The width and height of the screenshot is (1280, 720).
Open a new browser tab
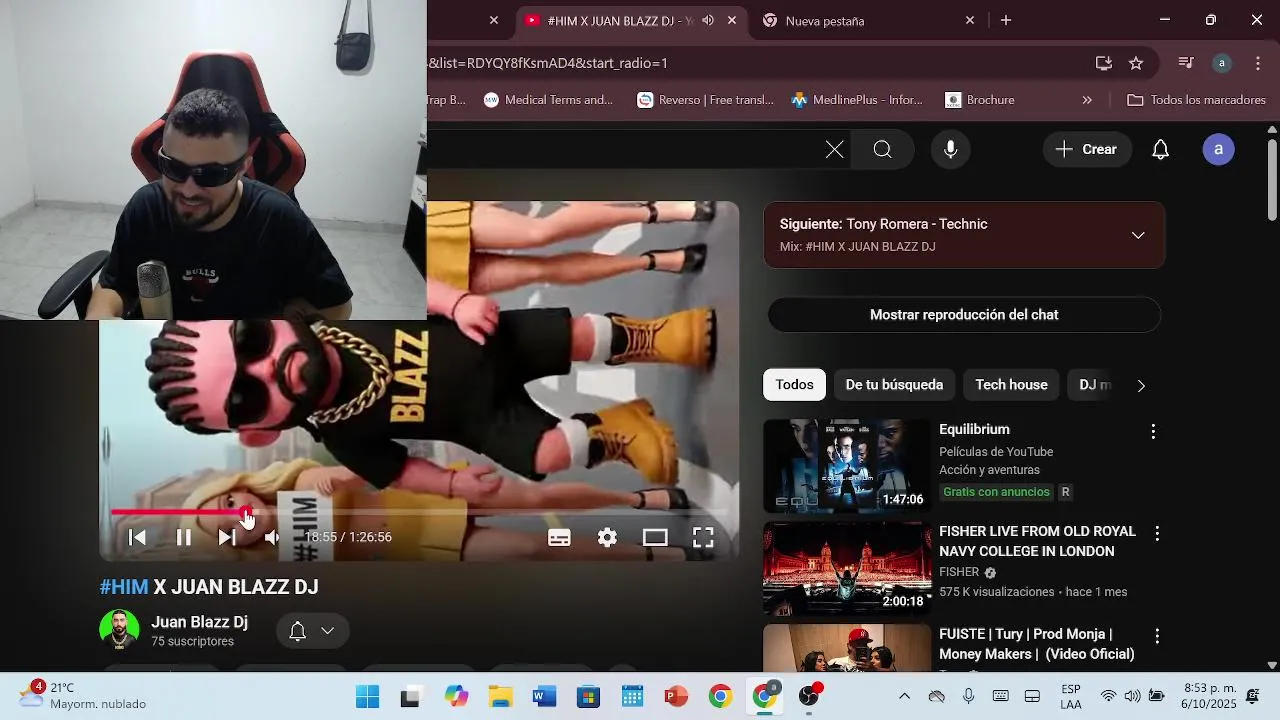(x=1006, y=21)
